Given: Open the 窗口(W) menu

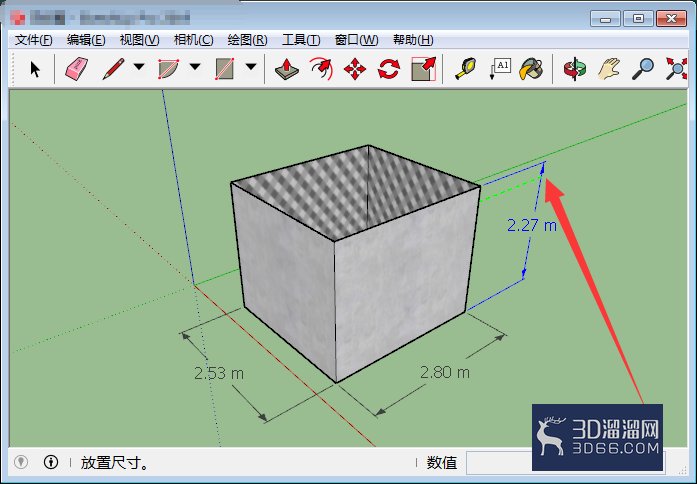Looking at the screenshot, I should point(356,40).
